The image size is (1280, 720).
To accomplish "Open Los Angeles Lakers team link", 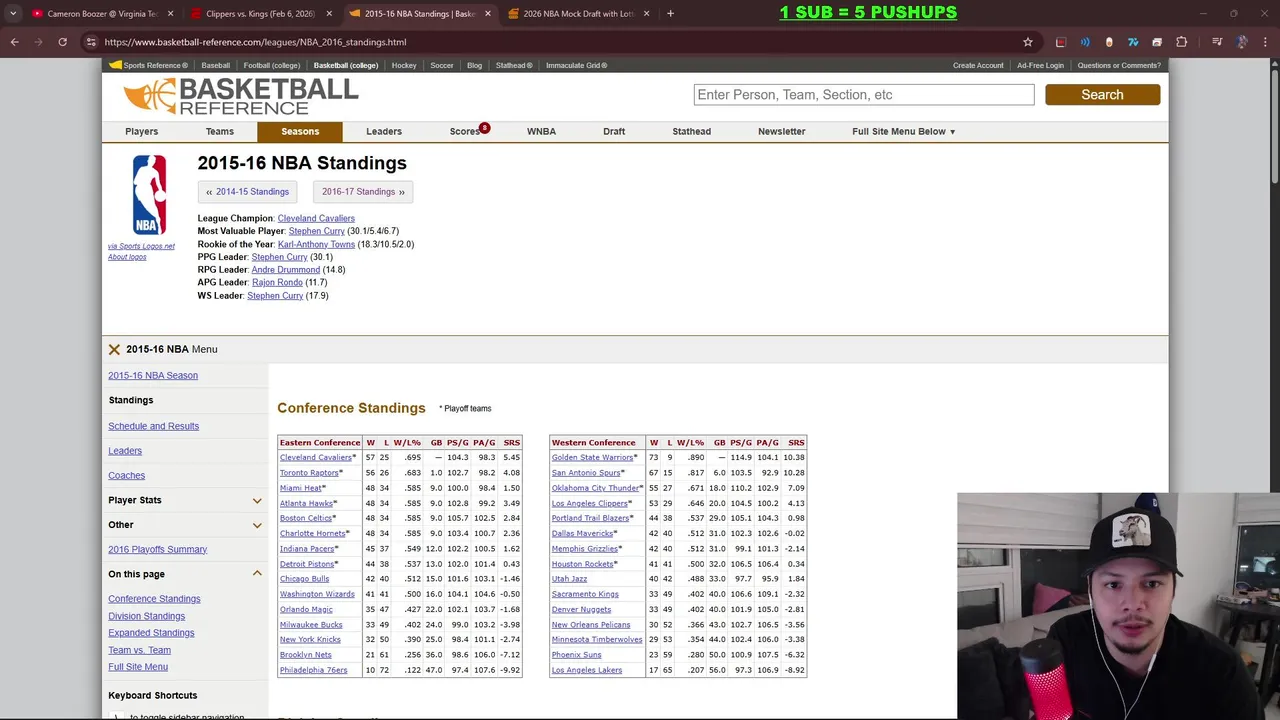I will pos(587,670).
